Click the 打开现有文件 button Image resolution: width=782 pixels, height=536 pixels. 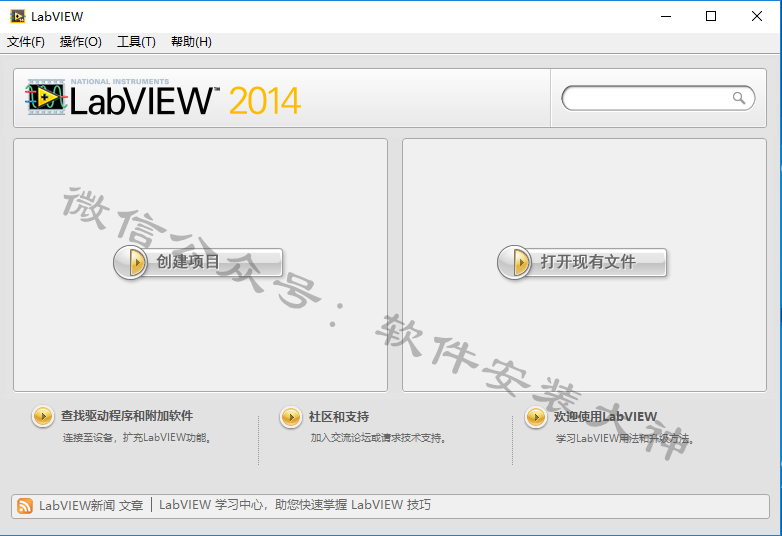pos(582,262)
